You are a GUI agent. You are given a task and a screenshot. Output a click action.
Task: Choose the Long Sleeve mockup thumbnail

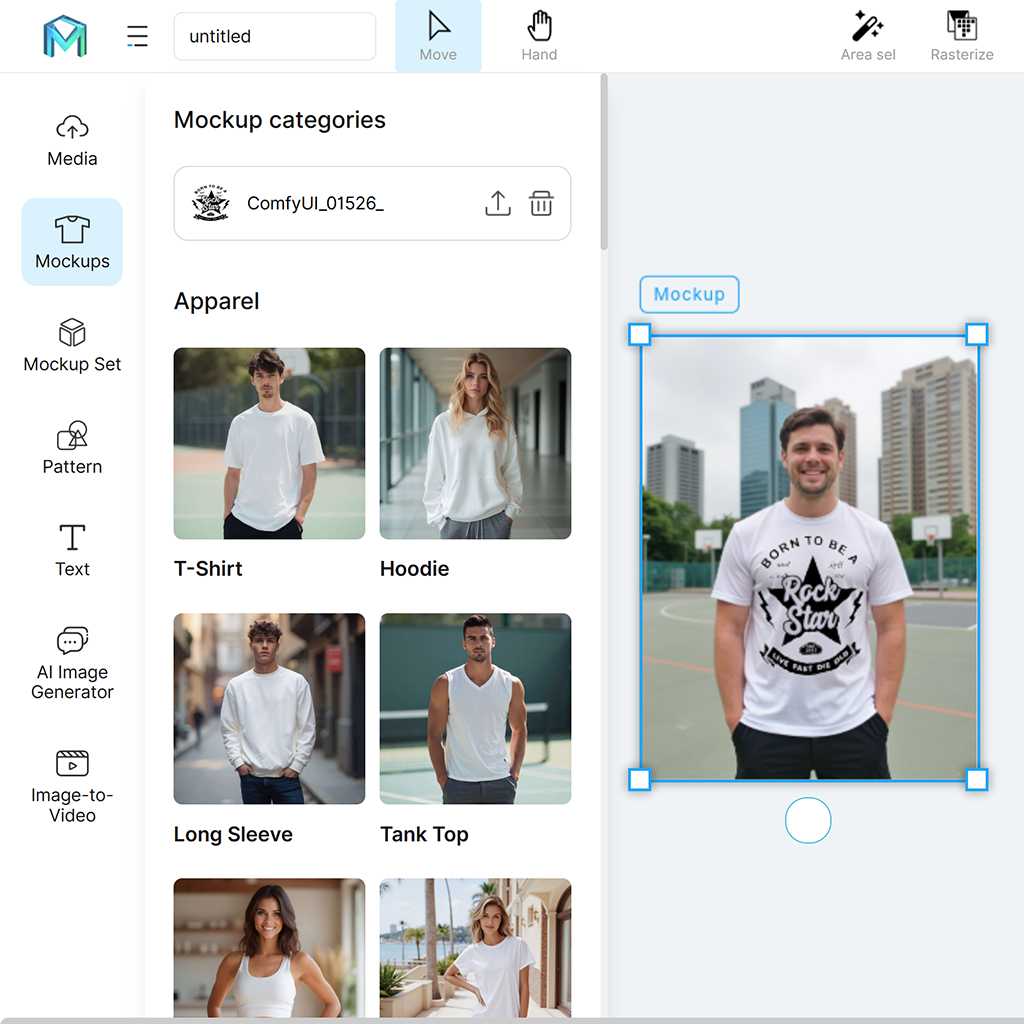tap(269, 709)
